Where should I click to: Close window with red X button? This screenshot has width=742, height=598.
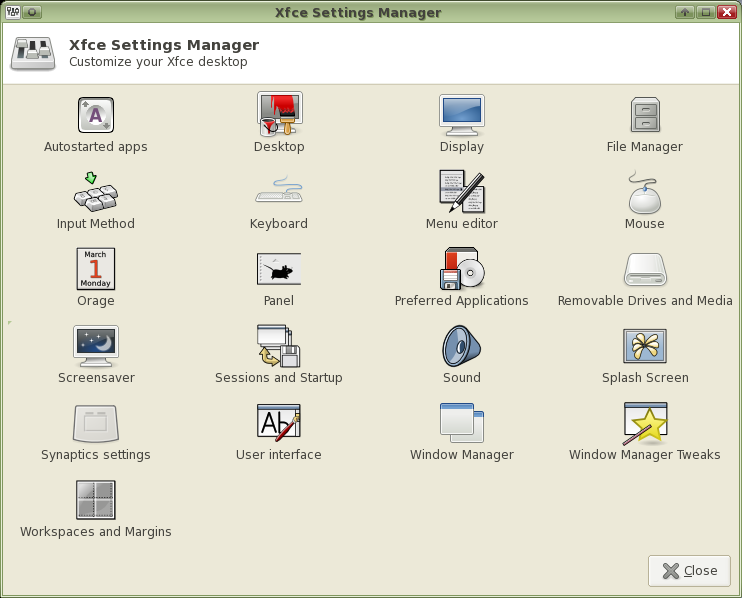click(x=726, y=12)
